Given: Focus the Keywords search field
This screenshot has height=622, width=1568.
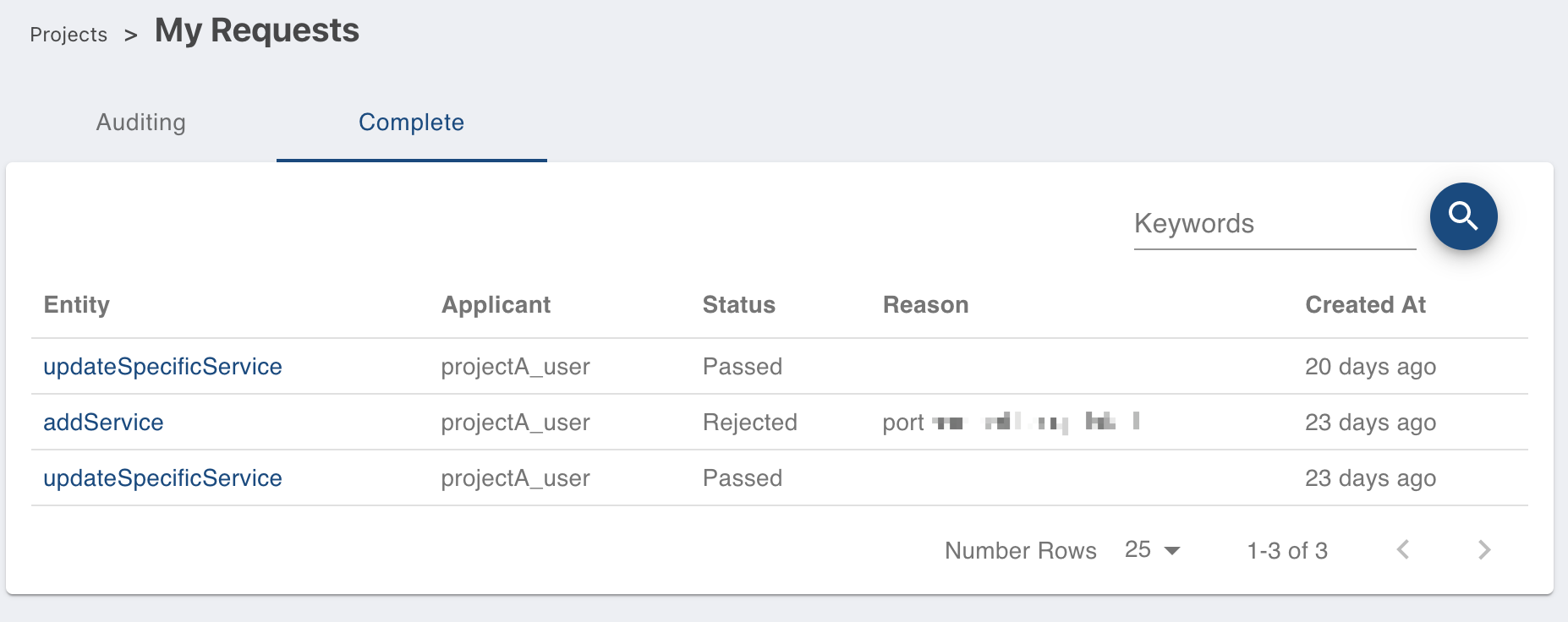Looking at the screenshot, I should tap(1275, 224).
